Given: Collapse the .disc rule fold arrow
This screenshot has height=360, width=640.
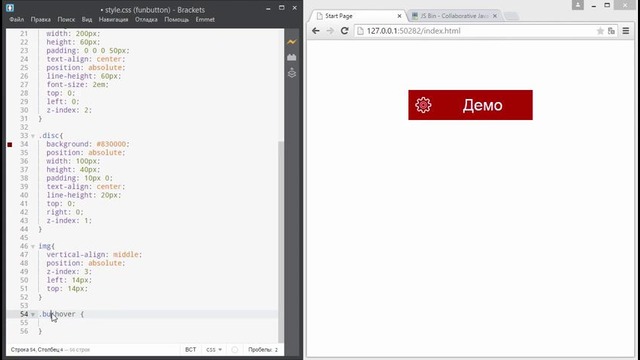Looking at the screenshot, I should point(33,136).
